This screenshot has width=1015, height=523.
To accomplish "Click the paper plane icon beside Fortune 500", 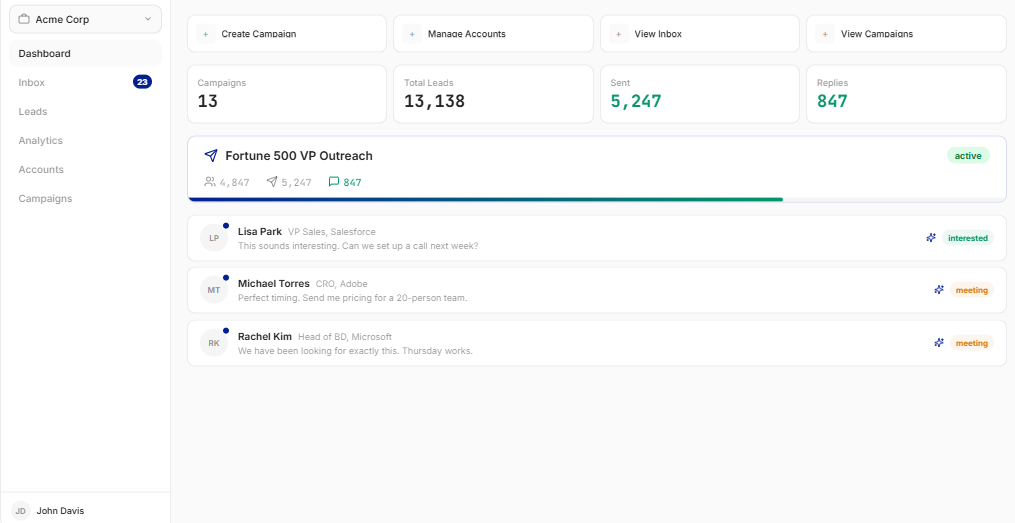I will tap(211, 155).
